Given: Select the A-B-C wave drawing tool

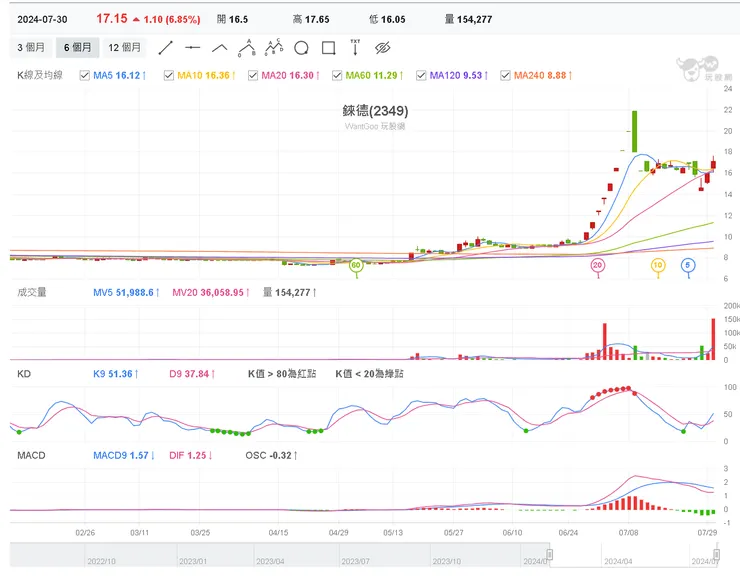Looking at the screenshot, I should tap(274, 48).
